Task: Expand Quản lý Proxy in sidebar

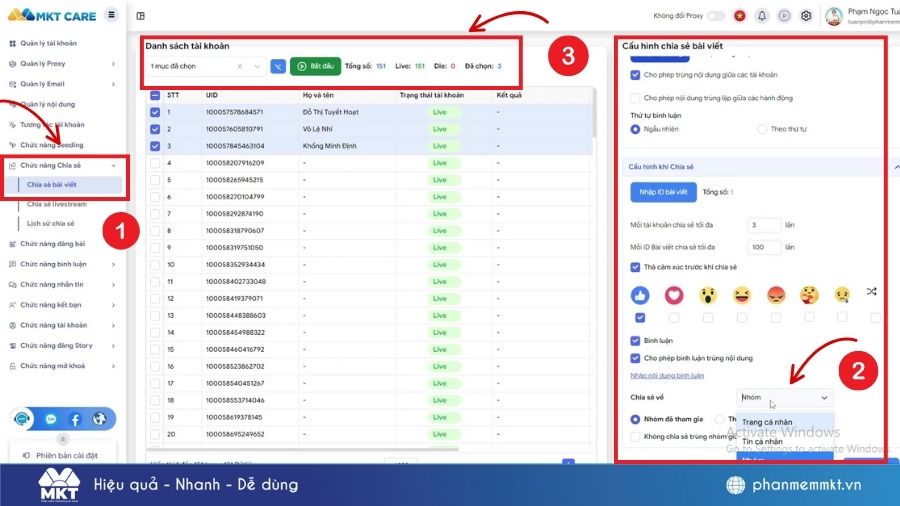Action: click(x=113, y=64)
